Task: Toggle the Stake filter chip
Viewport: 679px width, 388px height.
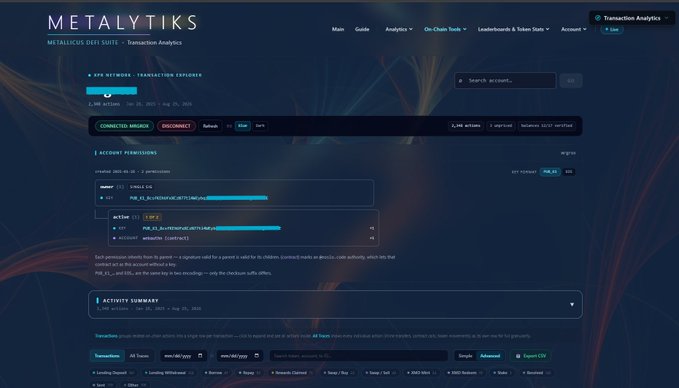Action: [x=502, y=373]
